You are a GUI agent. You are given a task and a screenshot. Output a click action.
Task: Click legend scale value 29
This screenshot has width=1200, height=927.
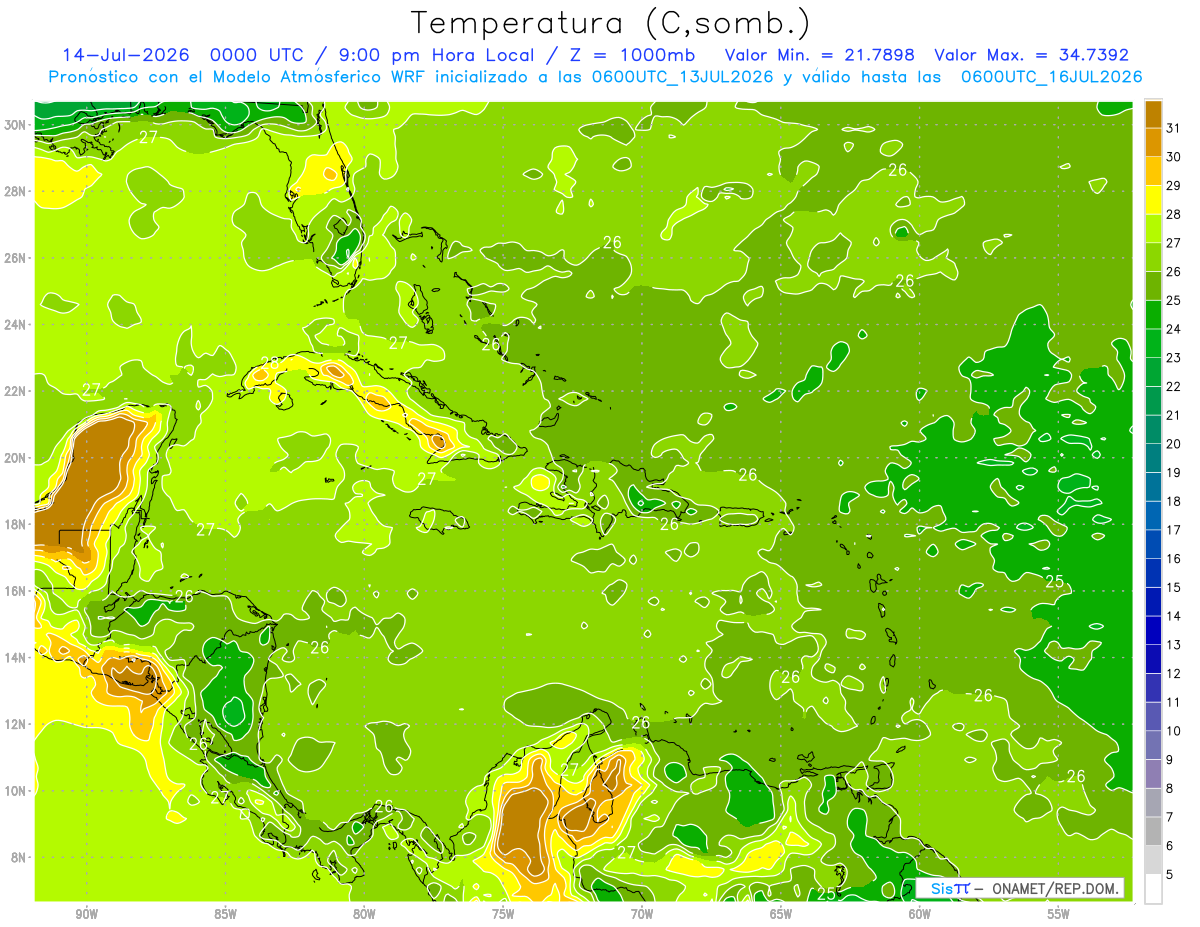point(1174,186)
